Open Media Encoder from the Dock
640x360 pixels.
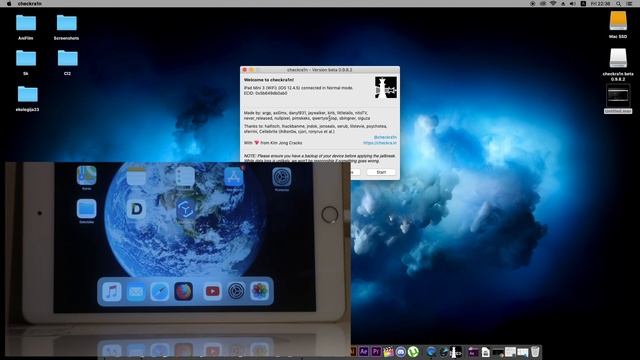tap(473, 351)
